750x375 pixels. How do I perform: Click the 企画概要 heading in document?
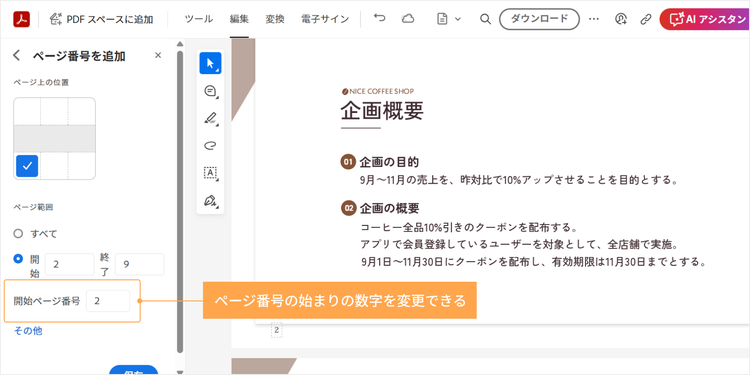[382, 110]
